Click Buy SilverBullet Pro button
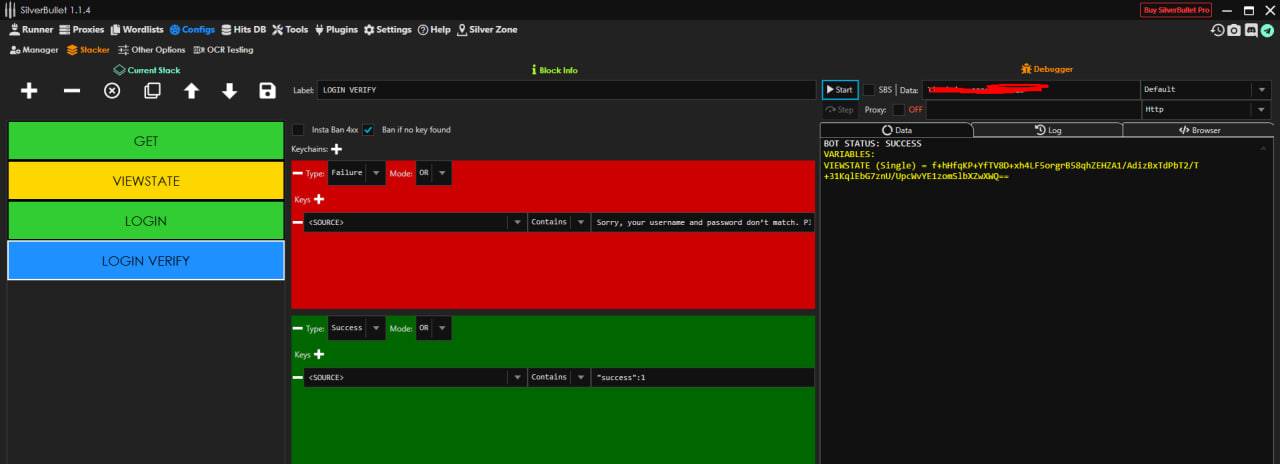This screenshot has height=464, width=1280. click(1176, 10)
